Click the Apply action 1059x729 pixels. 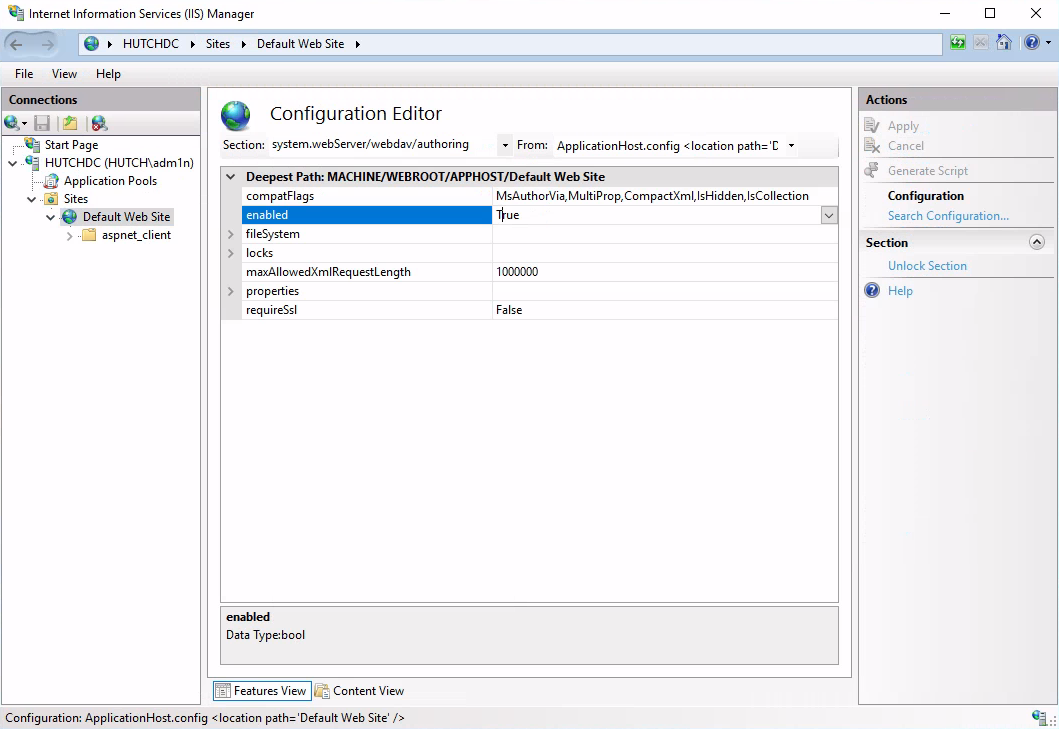coord(903,126)
